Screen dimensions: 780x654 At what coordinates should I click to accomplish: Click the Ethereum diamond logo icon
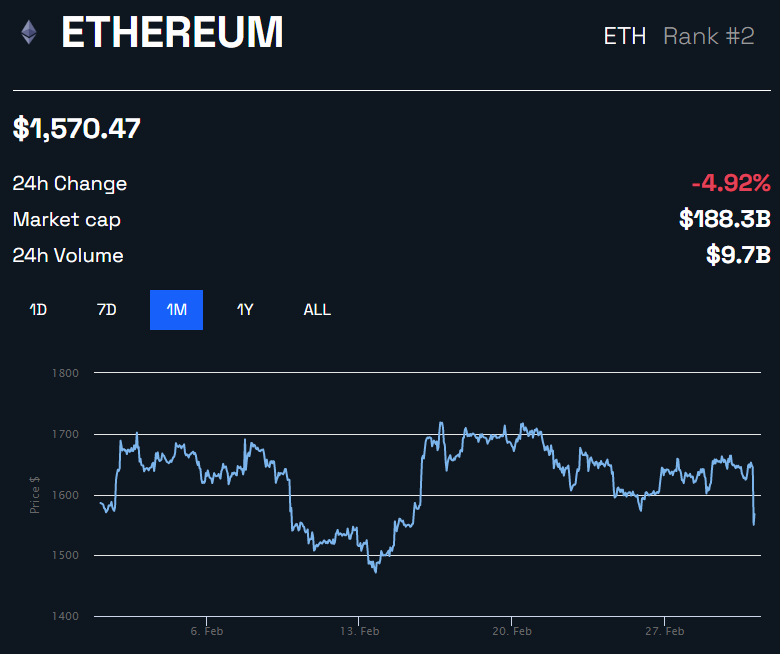pos(27,33)
